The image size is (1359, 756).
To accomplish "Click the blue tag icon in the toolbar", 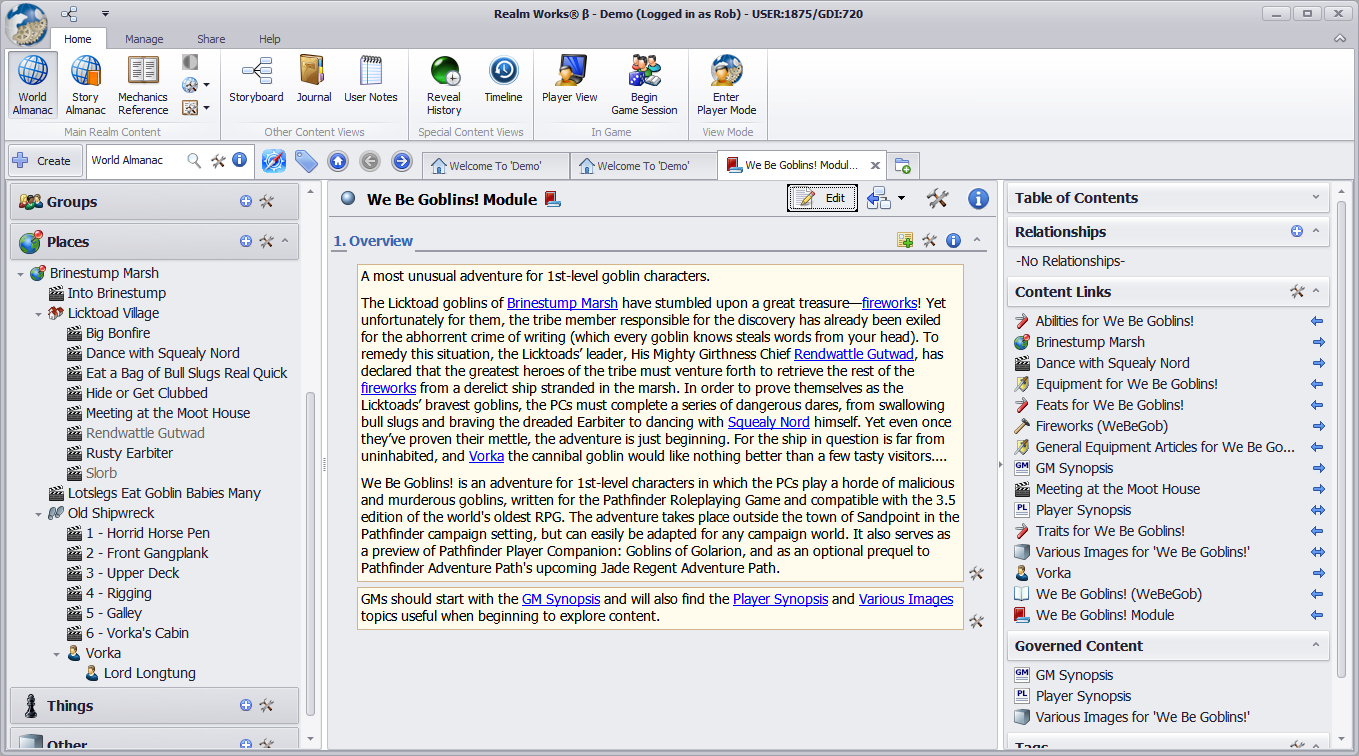I will (306, 161).
